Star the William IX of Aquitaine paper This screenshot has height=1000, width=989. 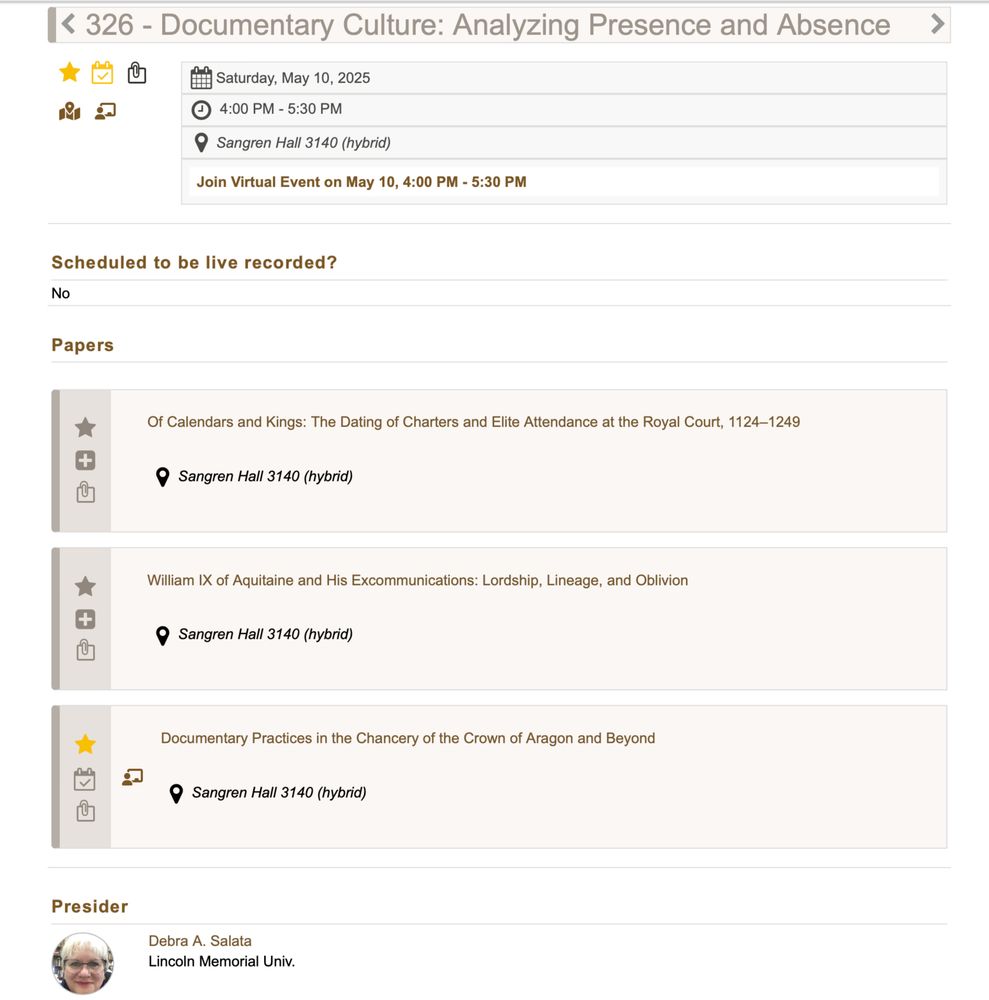pyautogui.click(x=85, y=586)
